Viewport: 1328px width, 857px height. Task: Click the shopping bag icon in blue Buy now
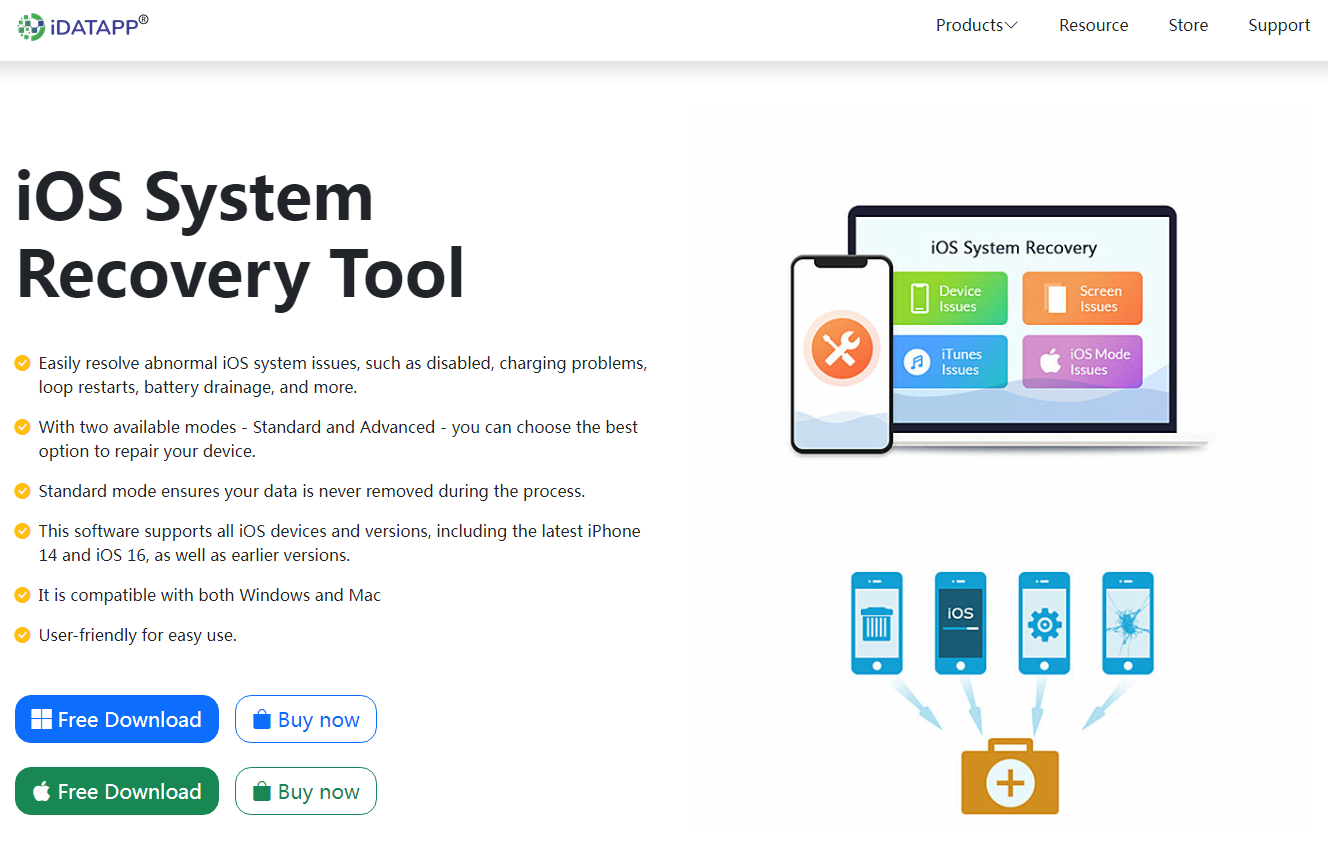[x=262, y=719]
